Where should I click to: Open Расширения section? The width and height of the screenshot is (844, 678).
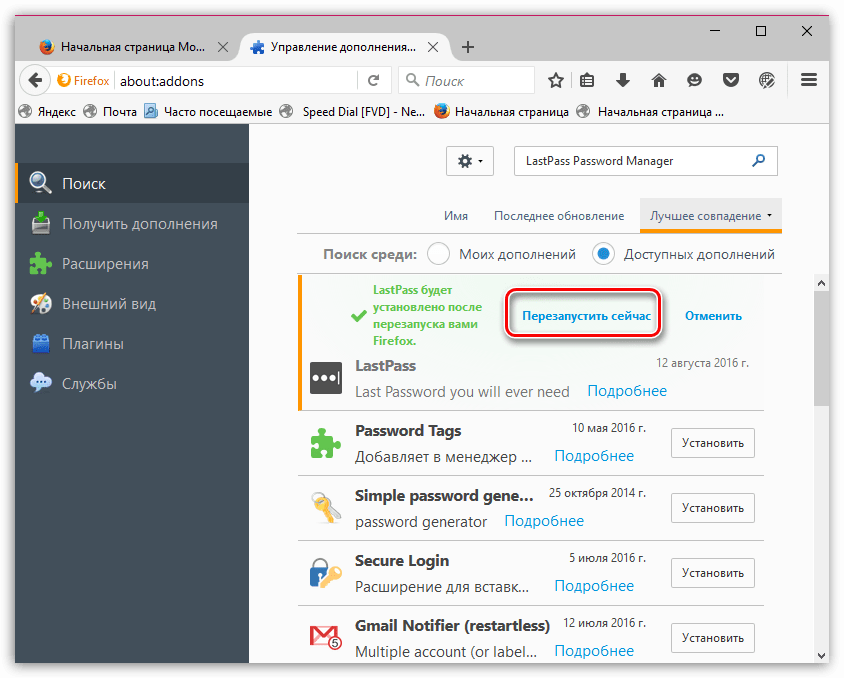click(x=132, y=264)
